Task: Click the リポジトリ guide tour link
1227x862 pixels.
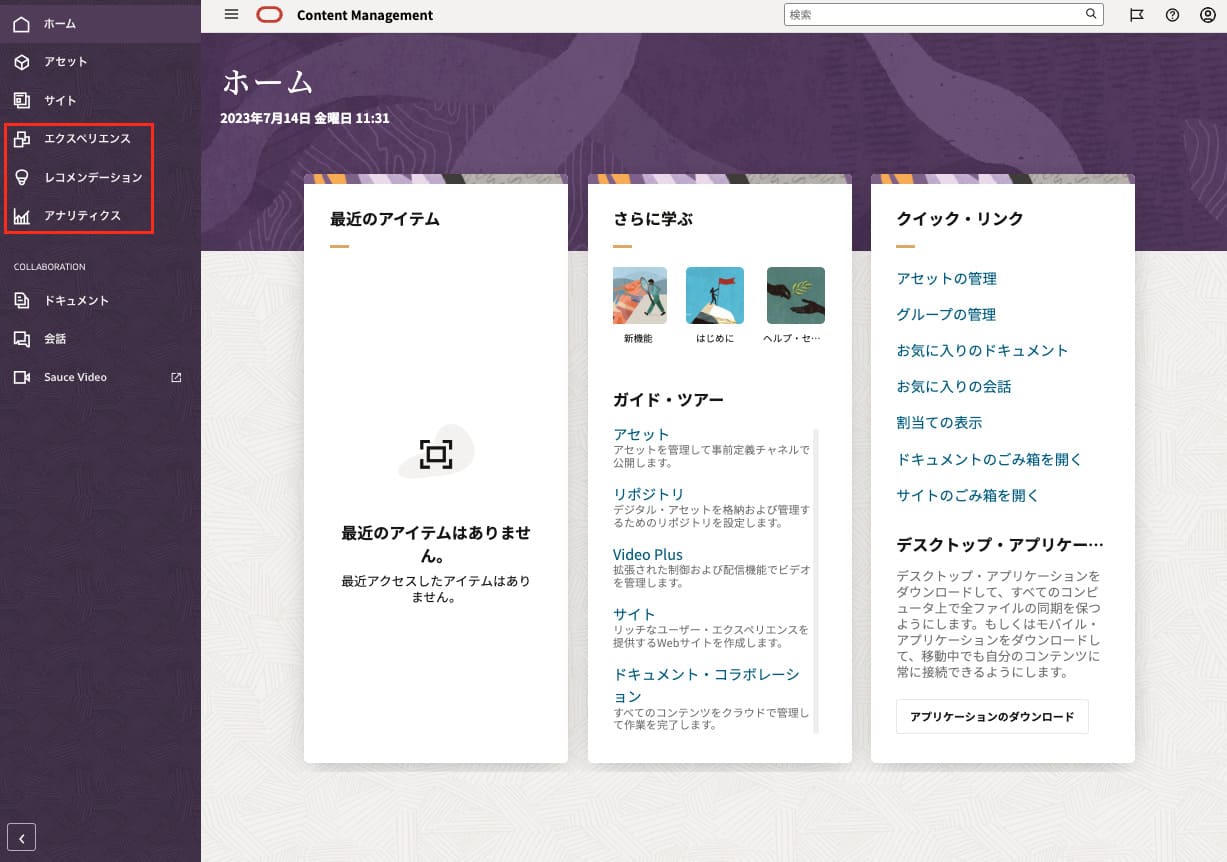Action: [x=648, y=494]
